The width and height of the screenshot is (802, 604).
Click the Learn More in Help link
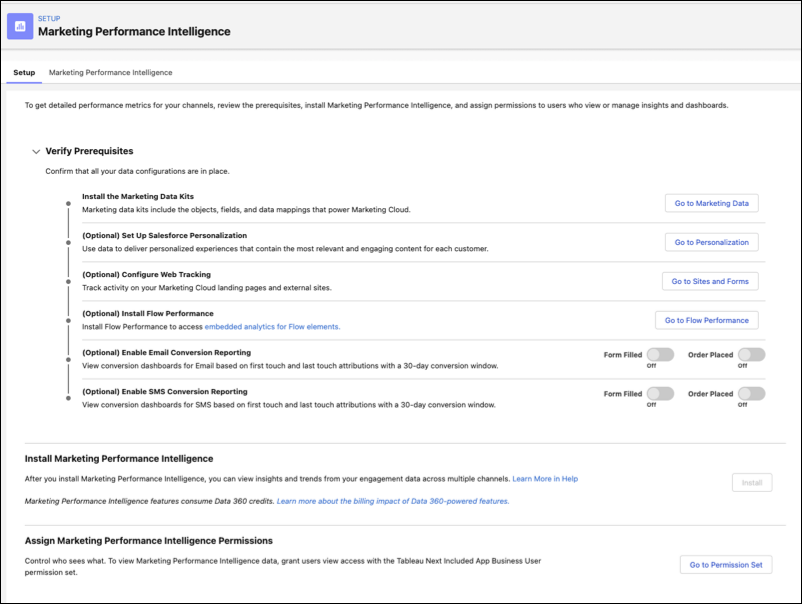[x=545, y=479]
